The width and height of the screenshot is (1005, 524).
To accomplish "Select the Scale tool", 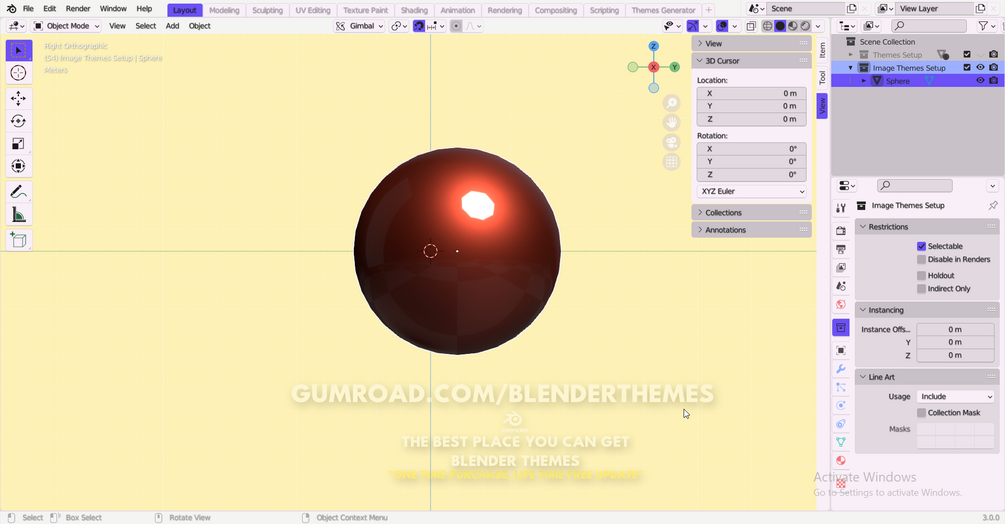I will pos(18,143).
